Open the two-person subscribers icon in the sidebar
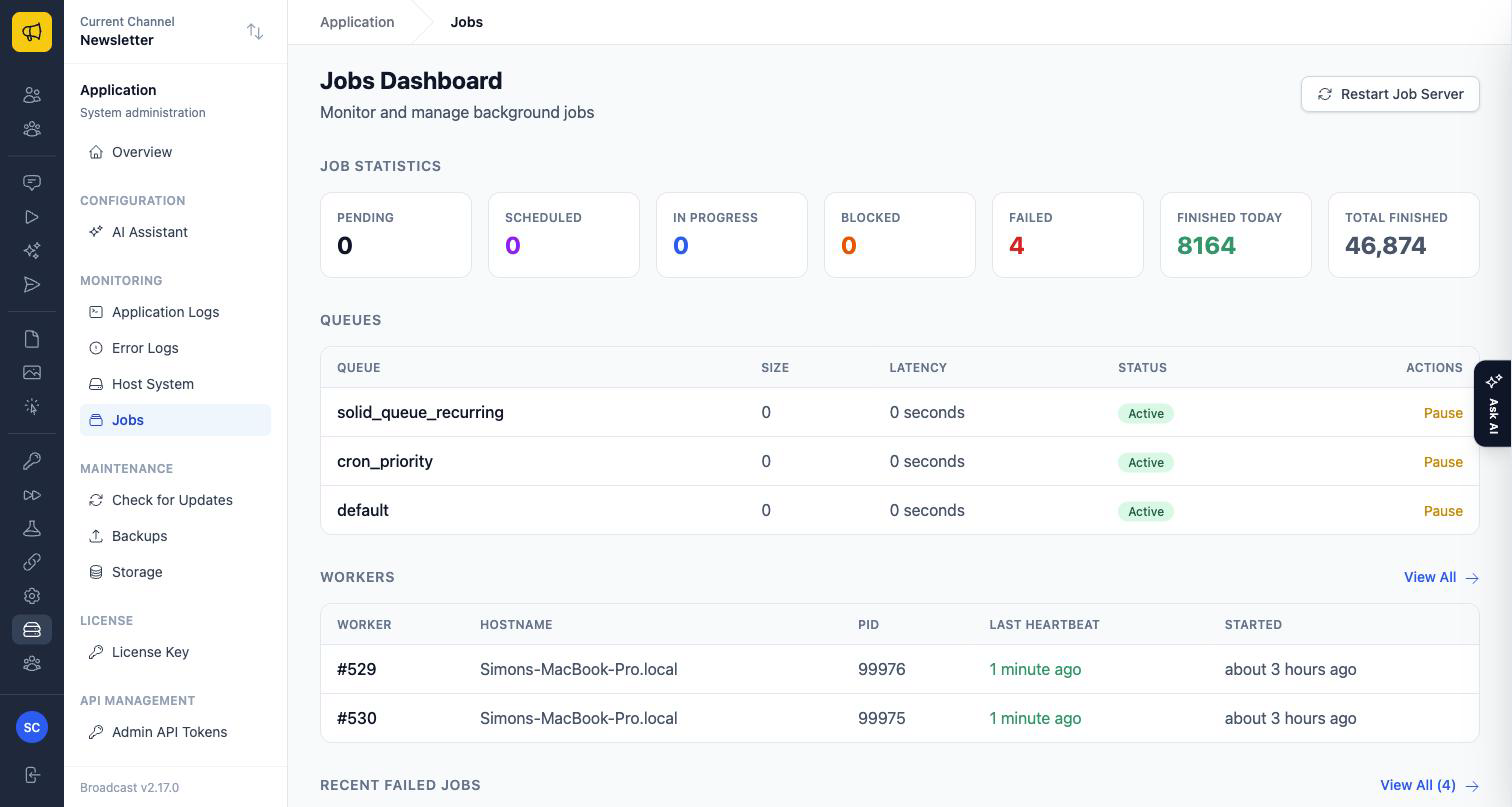This screenshot has width=1512, height=807. pos(32,95)
